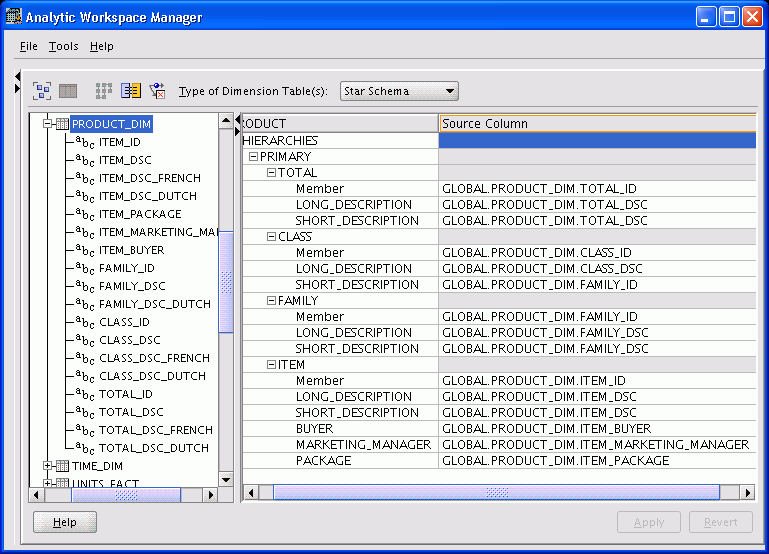Image resolution: width=769 pixels, height=554 pixels.
Task: Click the diagram view toolbar icon
Action: (x=42, y=91)
